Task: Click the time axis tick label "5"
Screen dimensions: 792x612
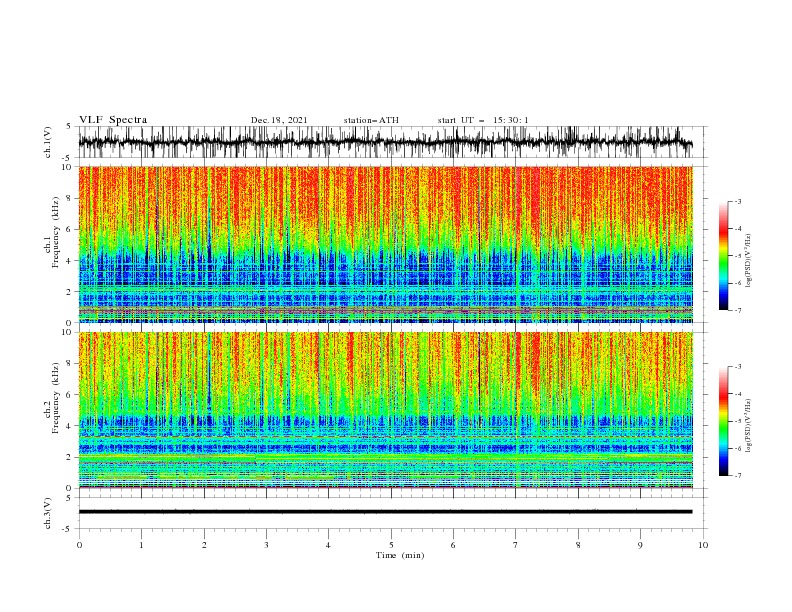Action: (x=391, y=545)
